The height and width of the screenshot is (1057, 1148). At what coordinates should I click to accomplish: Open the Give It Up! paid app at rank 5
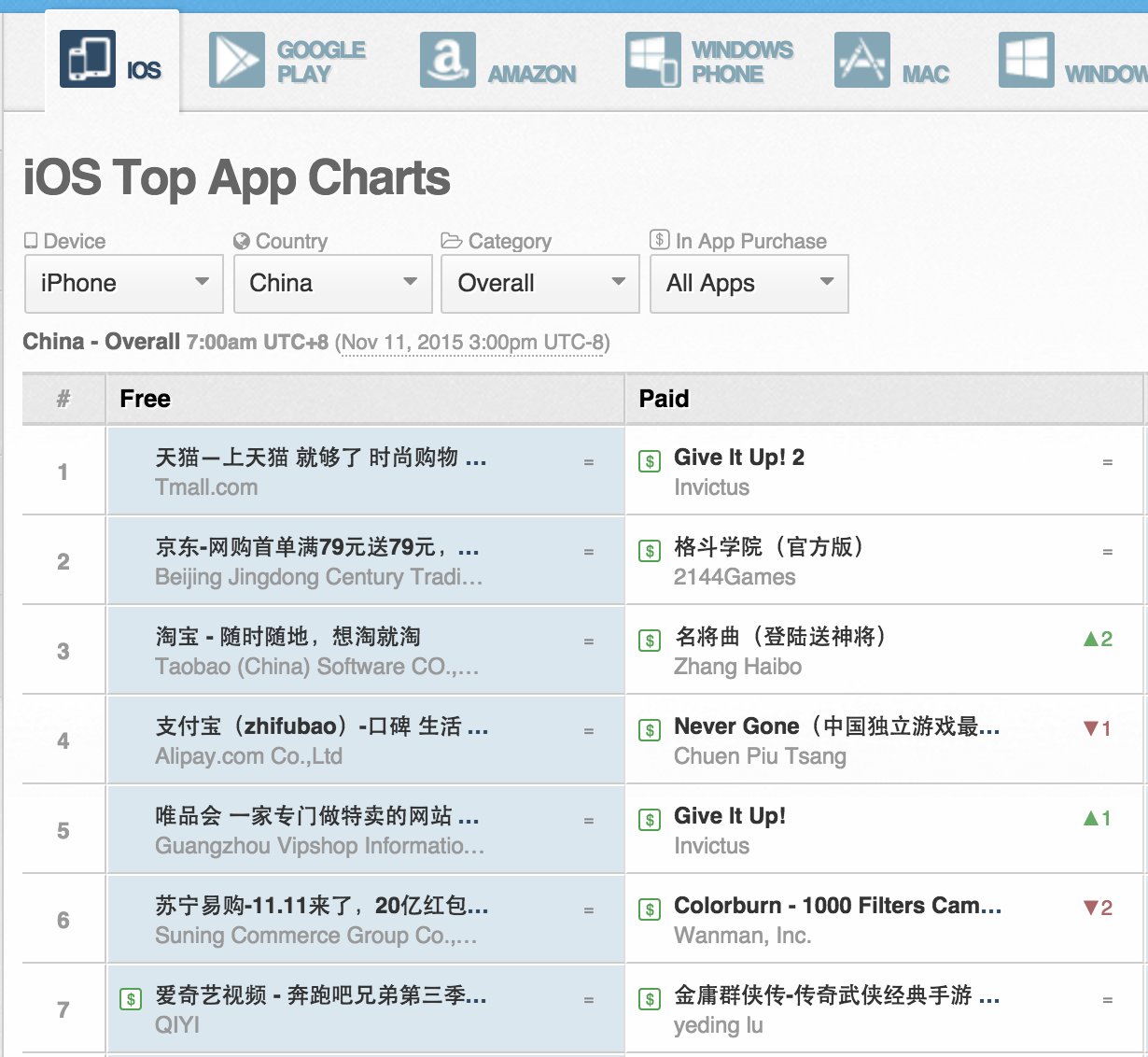730,815
